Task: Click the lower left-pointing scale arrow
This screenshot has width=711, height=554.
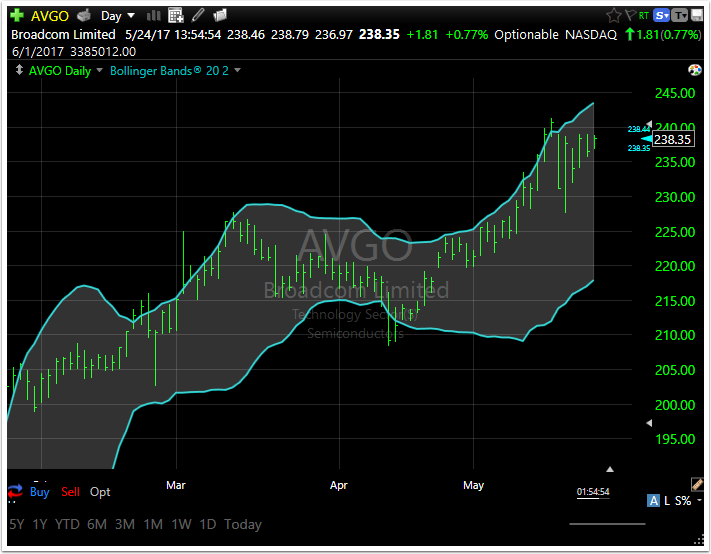Action: 649,423
